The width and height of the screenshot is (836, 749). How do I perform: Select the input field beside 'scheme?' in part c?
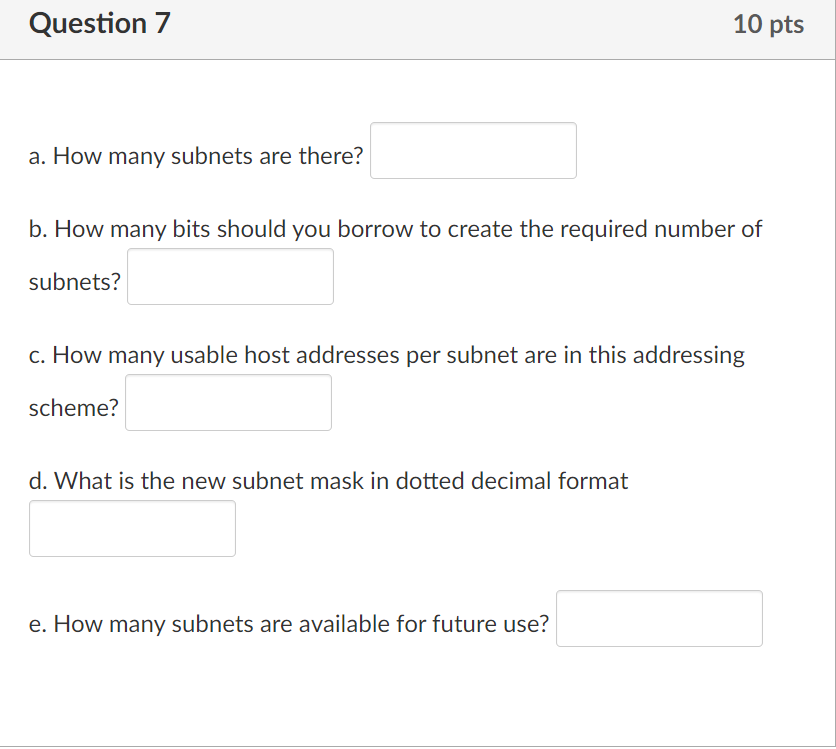pyautogui.click(x=228, y=402)
